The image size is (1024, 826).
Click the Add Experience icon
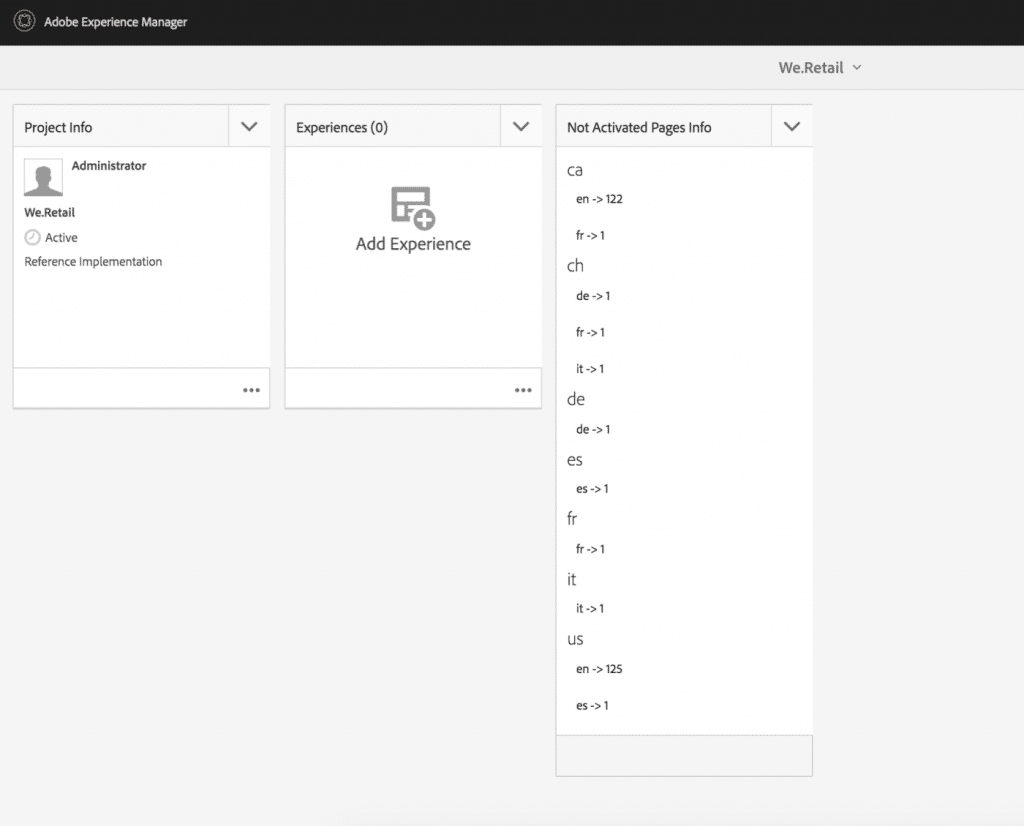coord(413,208)
